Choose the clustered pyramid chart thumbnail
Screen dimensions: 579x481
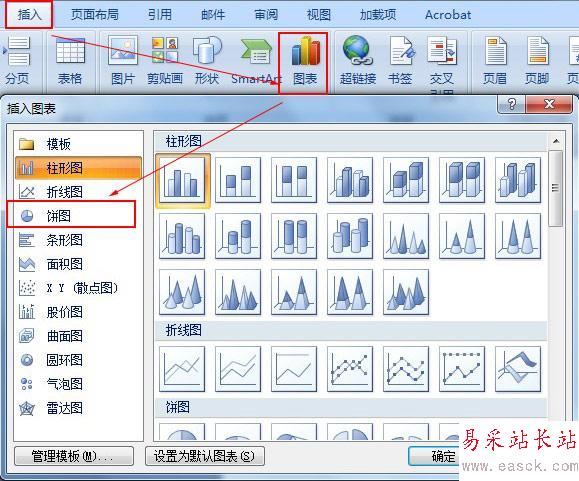[x=238, y=292]
